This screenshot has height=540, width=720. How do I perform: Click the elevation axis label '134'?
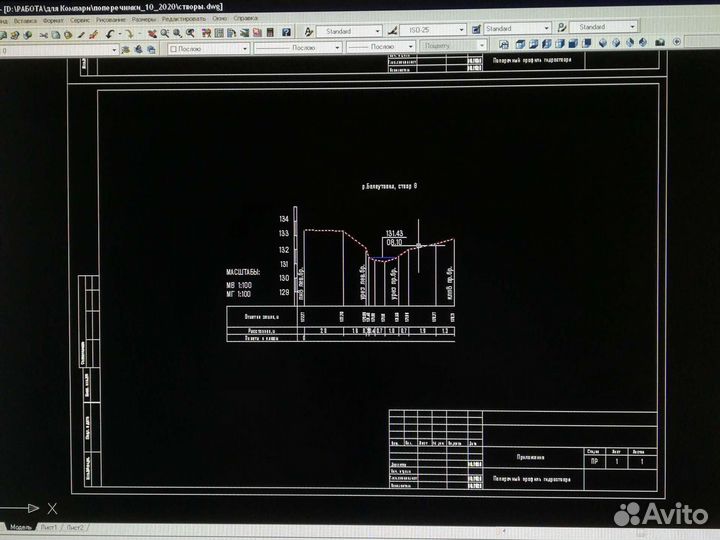(x=284, y=219)
